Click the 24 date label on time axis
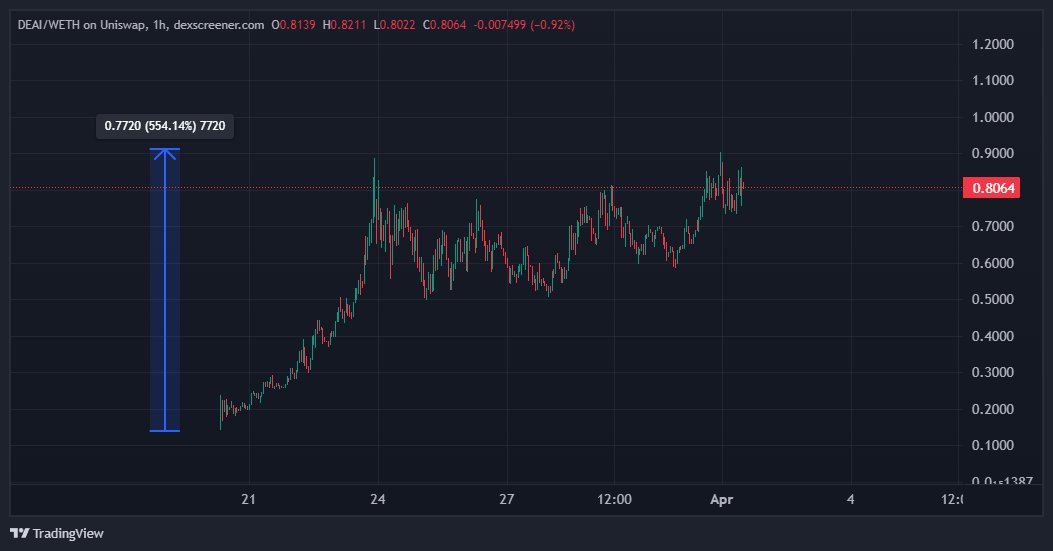Viewport: 1053px width, 551px height. (378, 499)
